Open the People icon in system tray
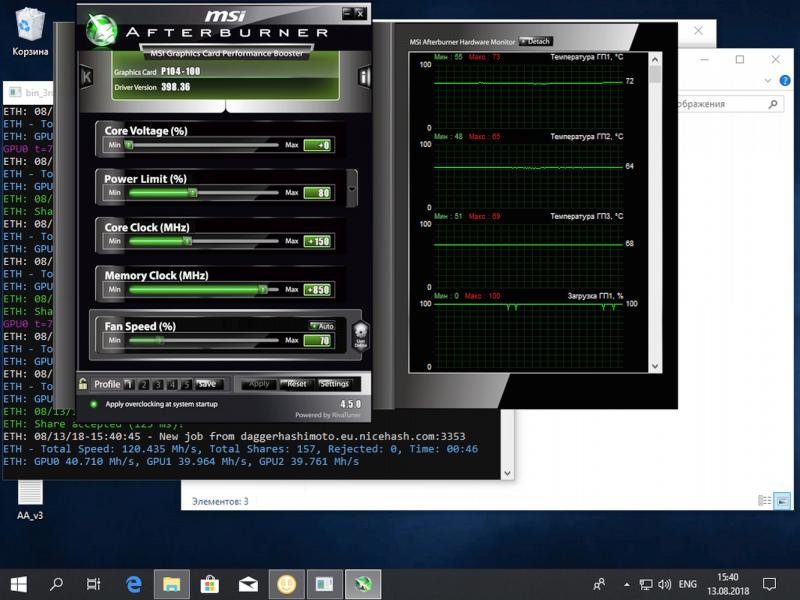 tap(599, 584)
